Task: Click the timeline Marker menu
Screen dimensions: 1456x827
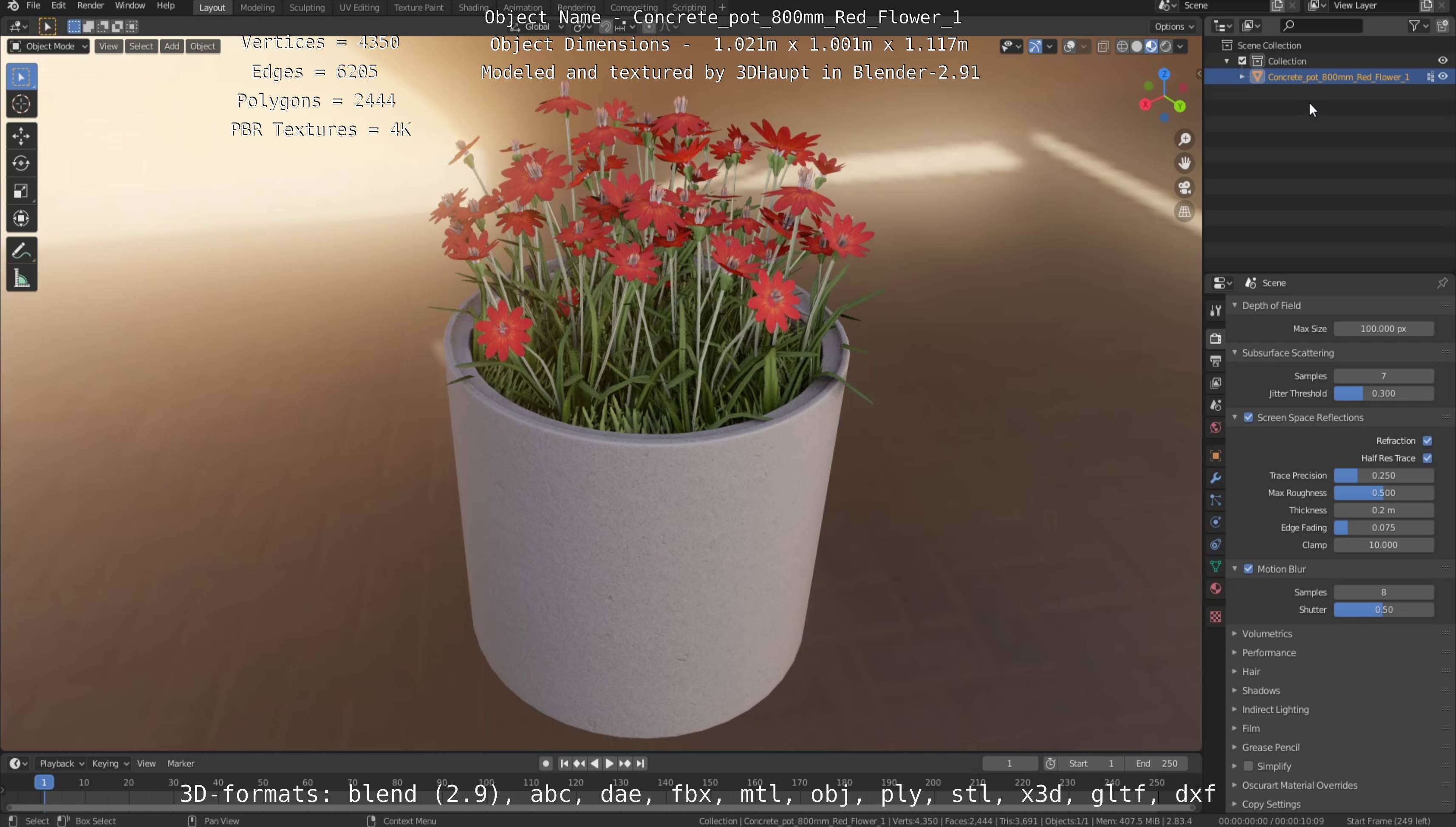Action: 181,763
